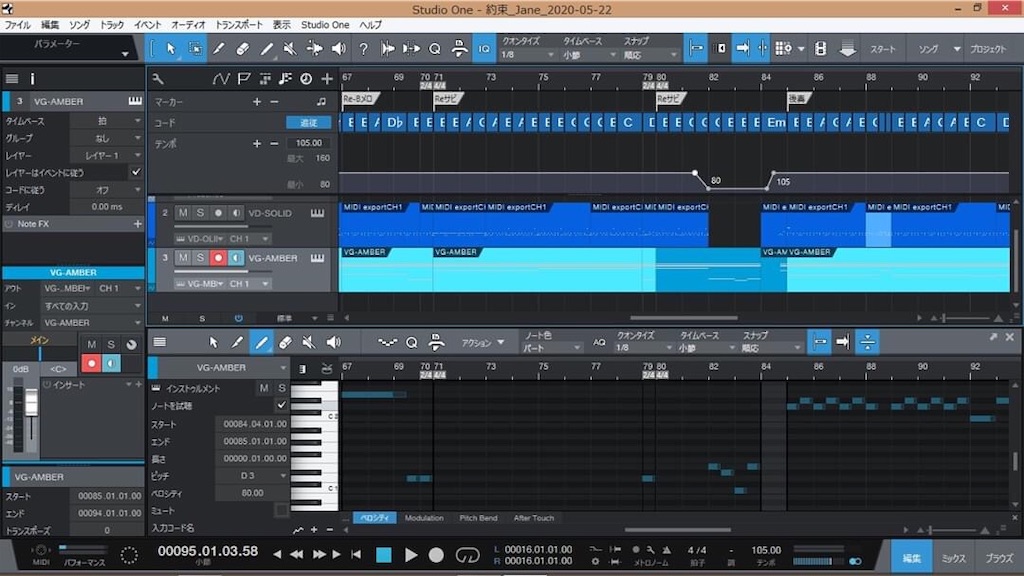Click the drum view icon in editor
The height and width of the screenshot is (576, 1024).
point(327,369)
